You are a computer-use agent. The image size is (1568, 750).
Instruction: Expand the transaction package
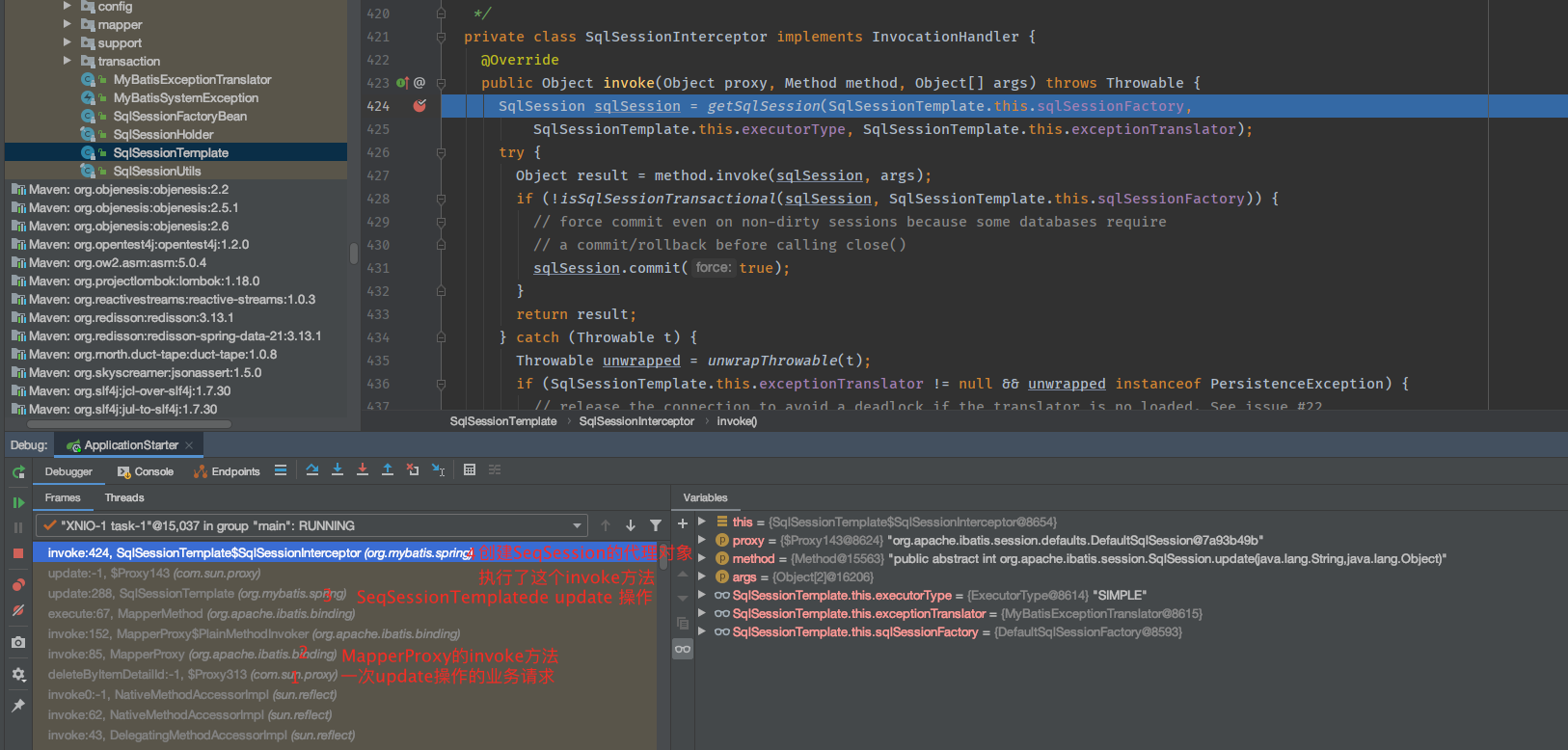68,61
